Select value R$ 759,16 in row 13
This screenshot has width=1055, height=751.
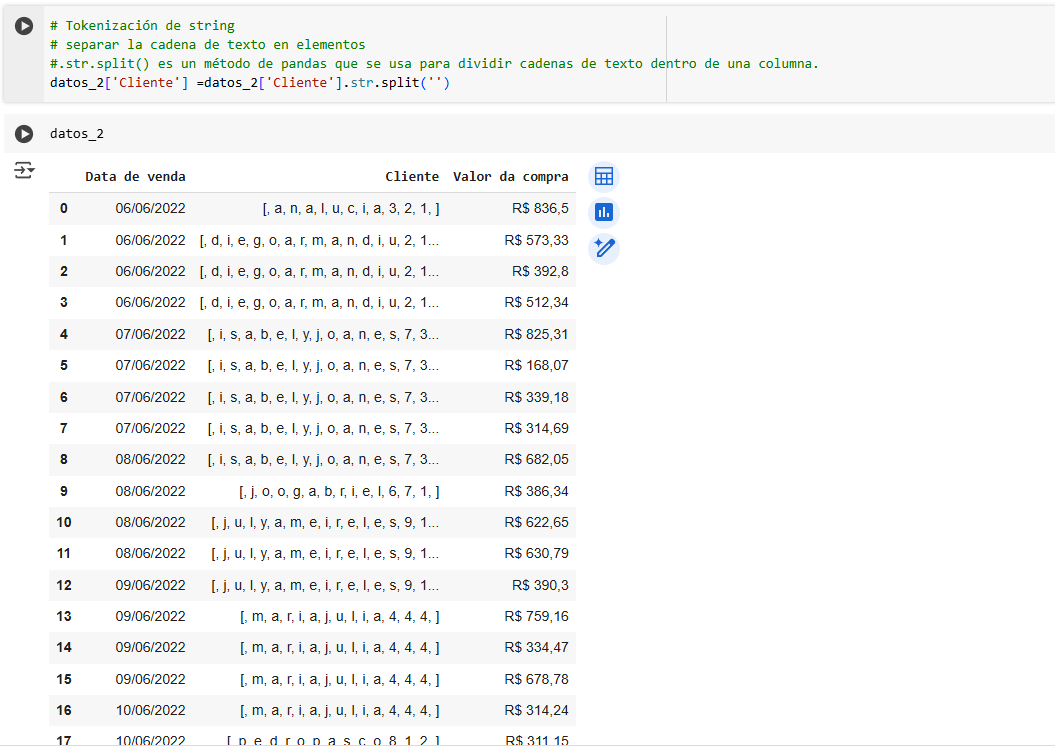pos(536,616)
